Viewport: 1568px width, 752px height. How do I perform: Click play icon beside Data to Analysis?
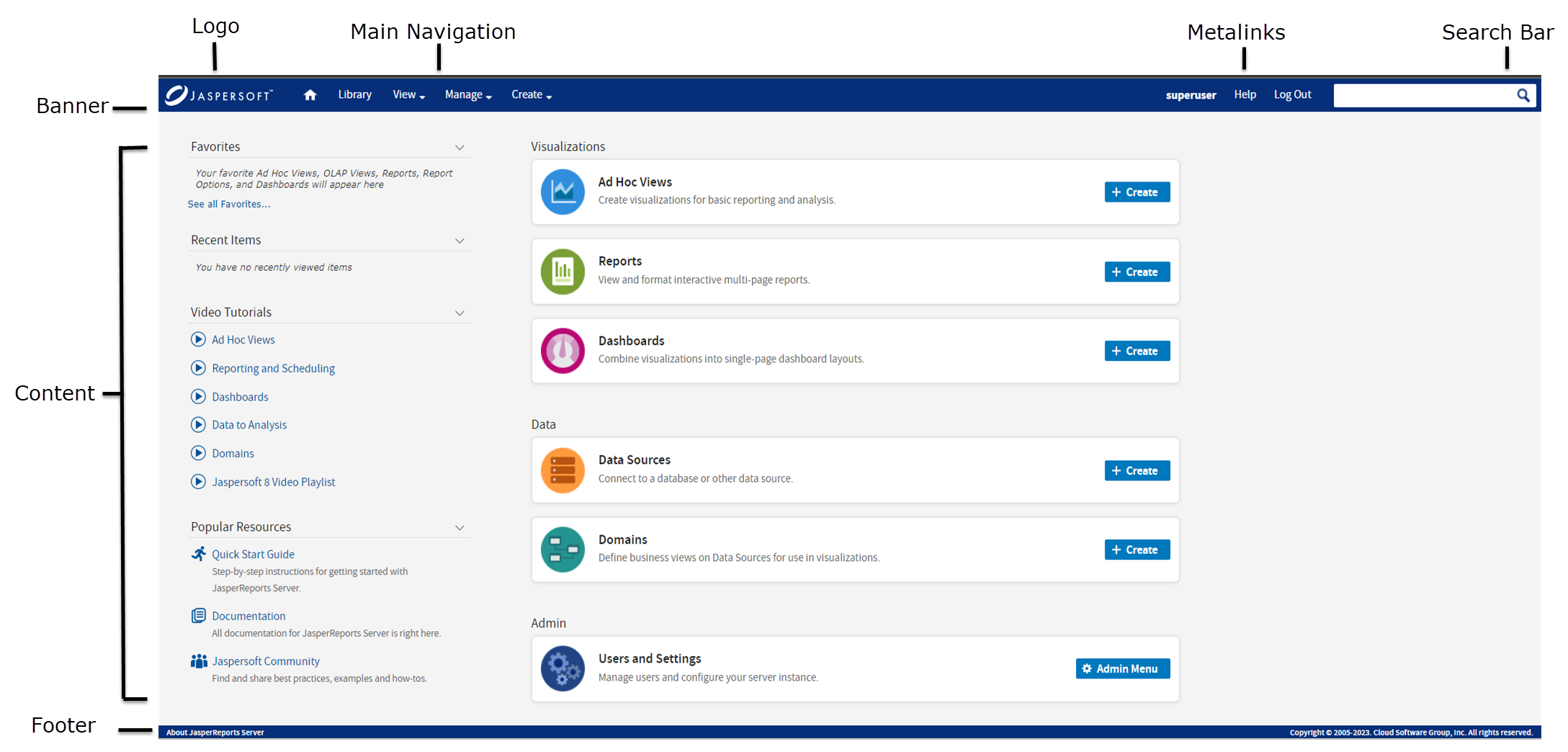click(198, 424)
